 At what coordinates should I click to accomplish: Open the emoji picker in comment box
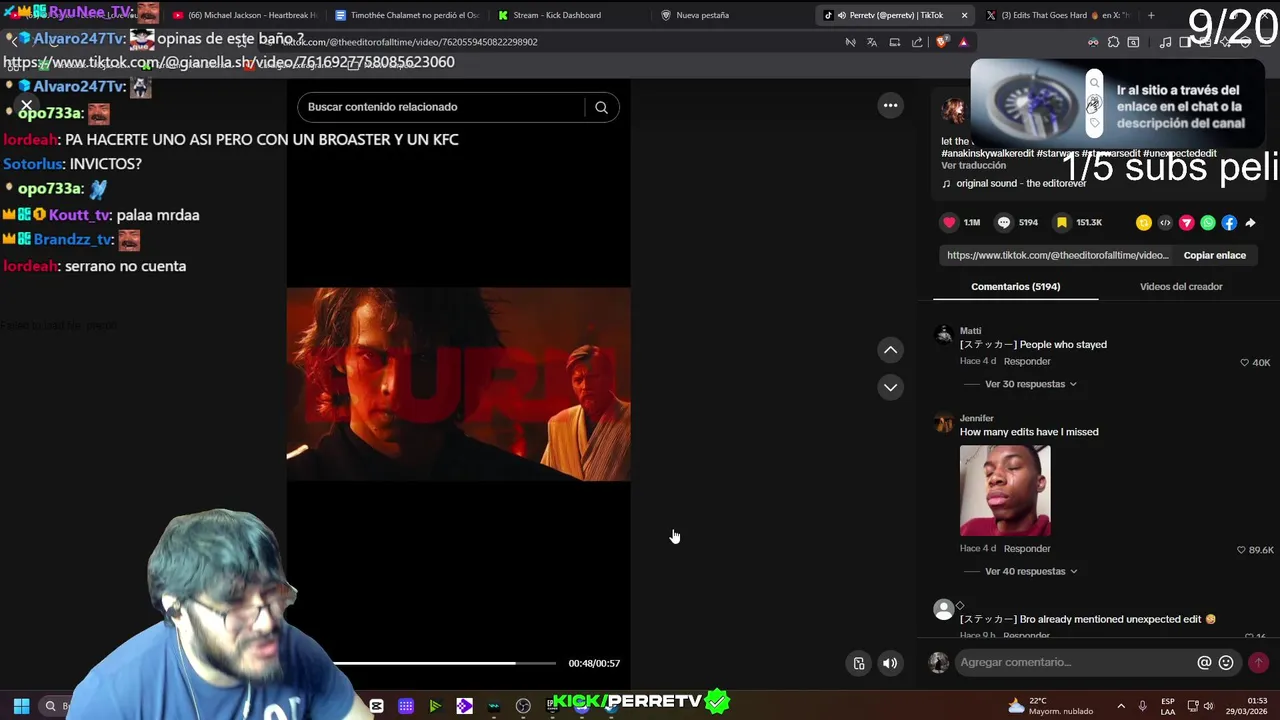pyautogui.click(x=1226, y=662)
